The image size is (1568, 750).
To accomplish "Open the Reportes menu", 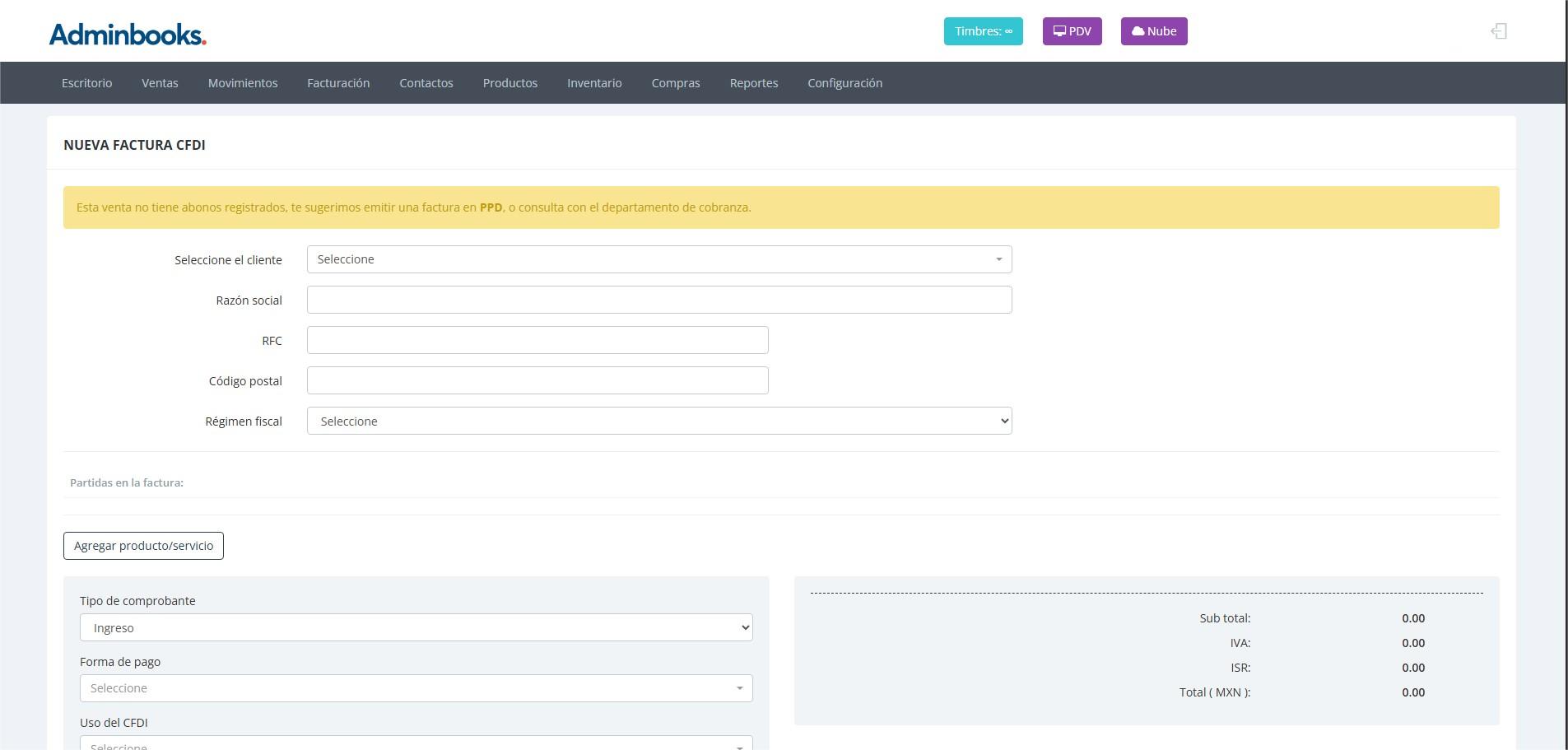I will point(753,83).
